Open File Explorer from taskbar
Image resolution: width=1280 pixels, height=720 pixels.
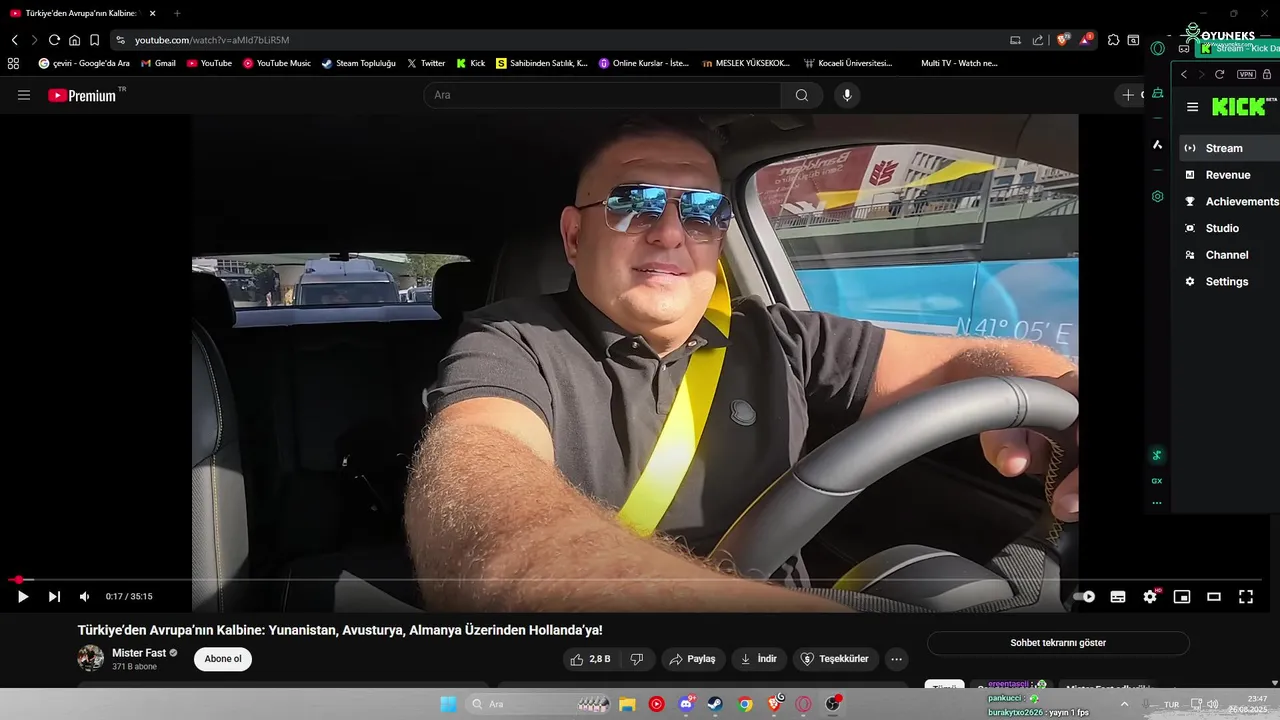[x=626, y=704]
